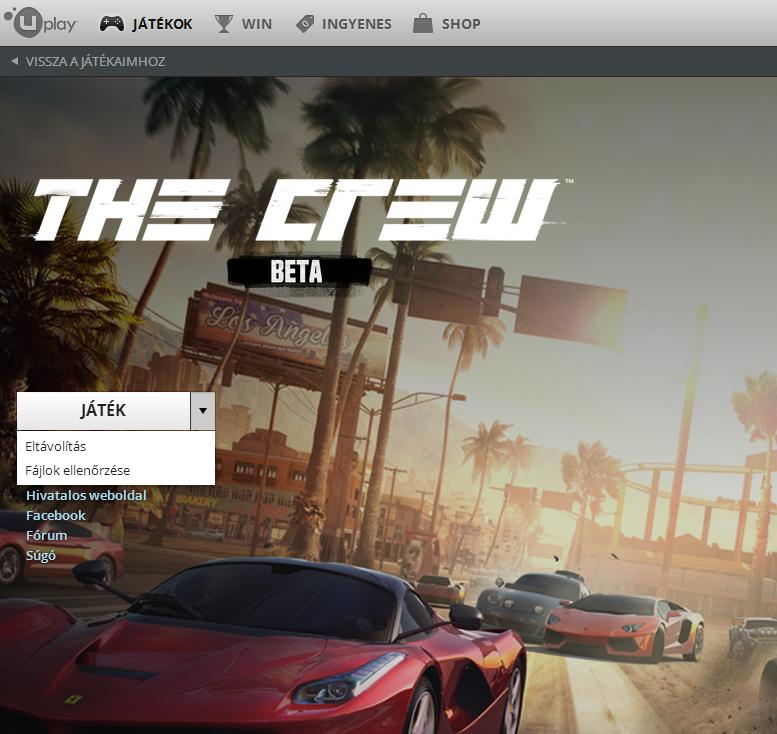Select Fájlok ellenőrzése menu entry

(x=116, y=470)
